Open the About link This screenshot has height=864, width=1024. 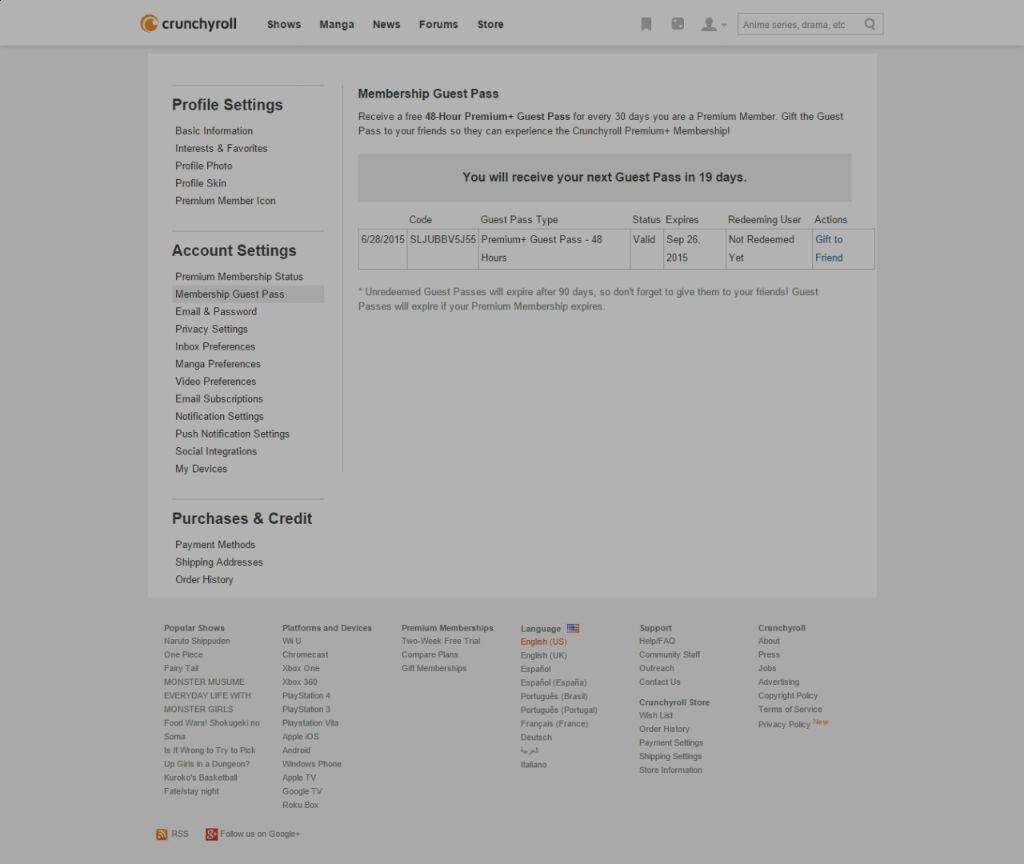pos(769,641)
